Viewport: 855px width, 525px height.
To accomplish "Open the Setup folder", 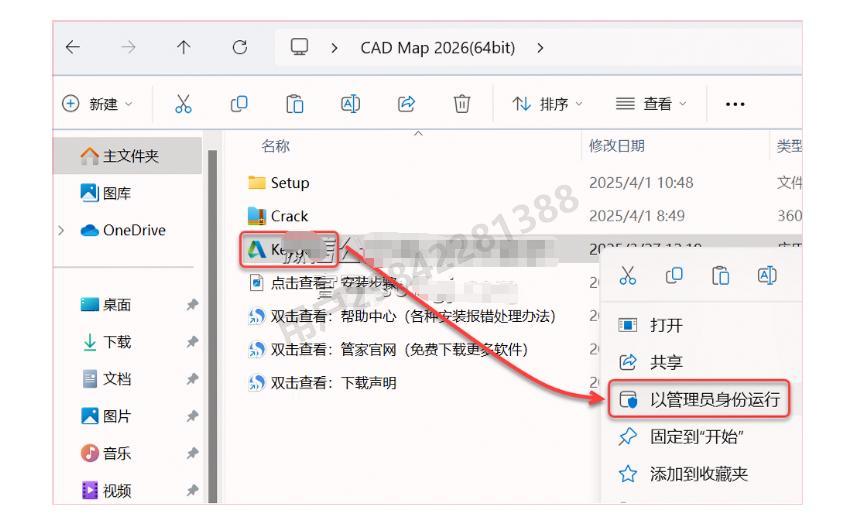I will (x=290, y=183).
